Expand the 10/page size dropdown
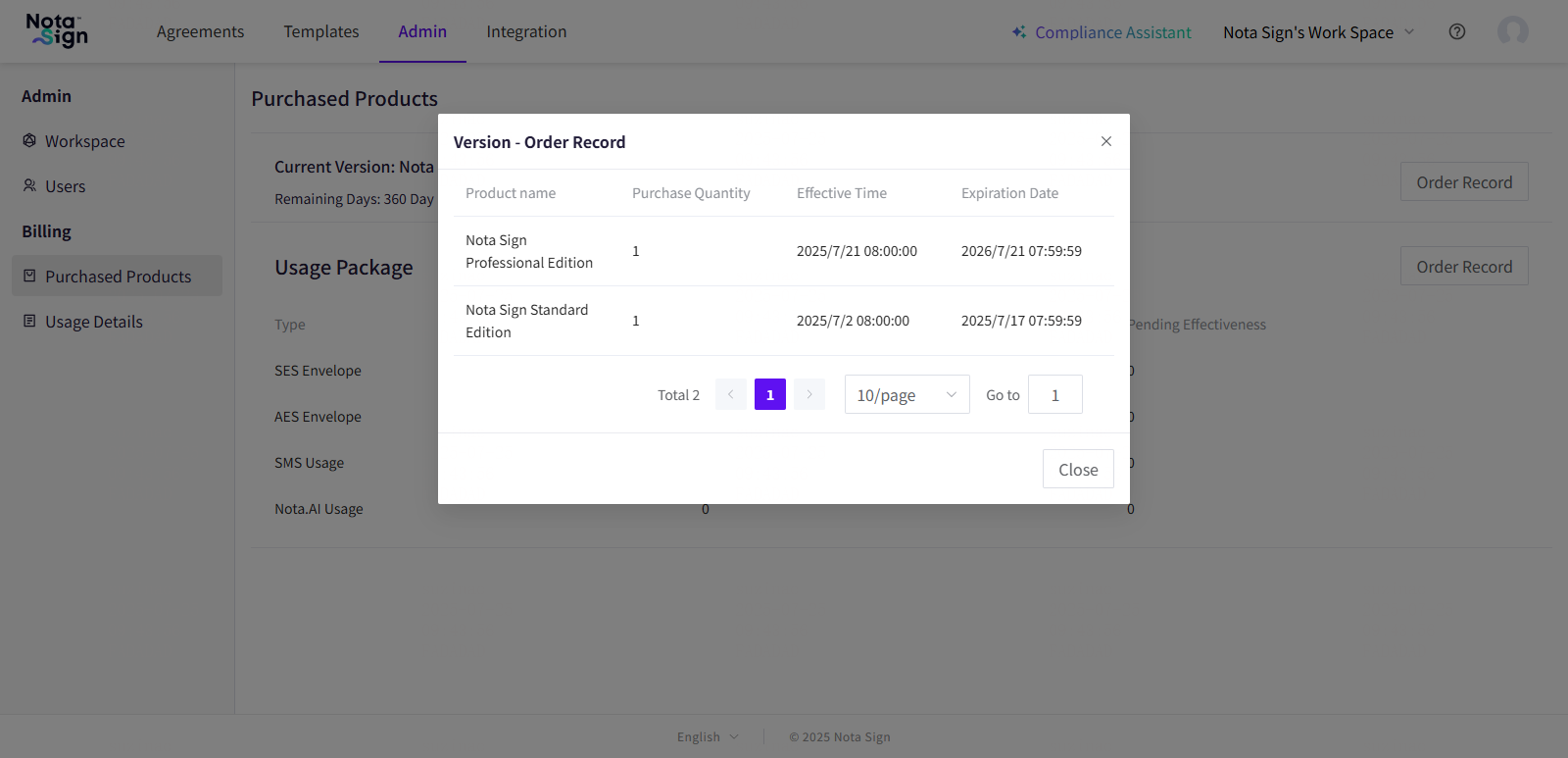 pyautogui.click(x=906, y=394)
